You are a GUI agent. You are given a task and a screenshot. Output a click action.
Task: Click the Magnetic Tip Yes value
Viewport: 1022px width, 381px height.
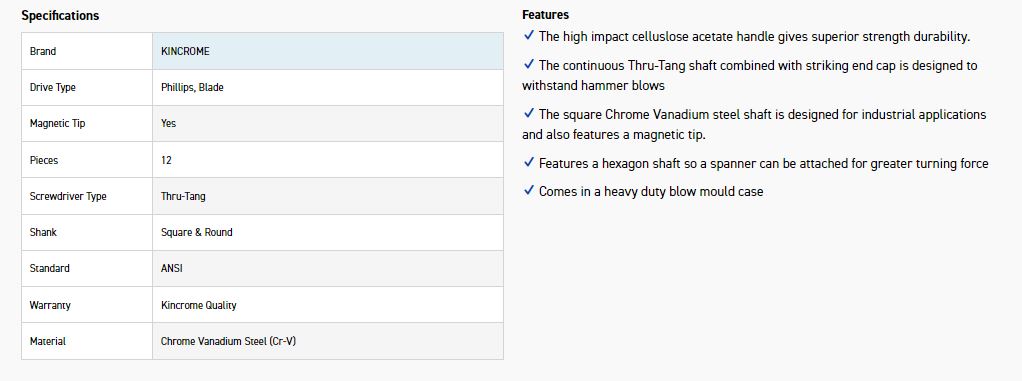[x=168, y=123]
